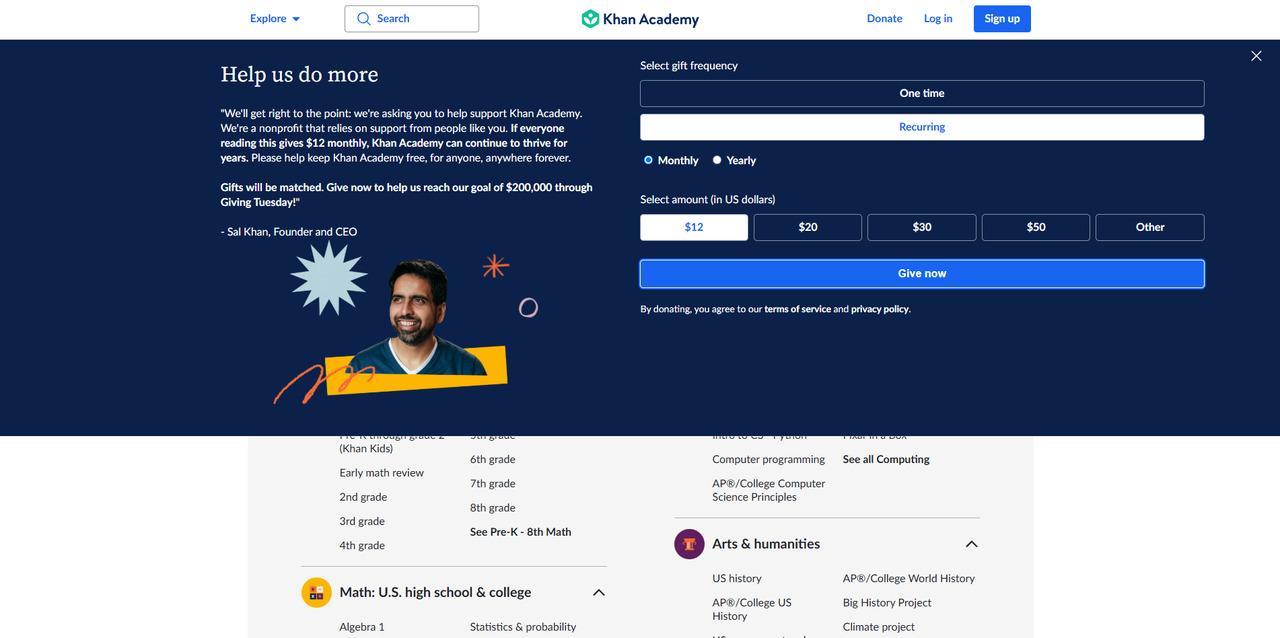Screen dimensions: 1280x638
Task: Click See all Computing link
Action: click(886, 460)
